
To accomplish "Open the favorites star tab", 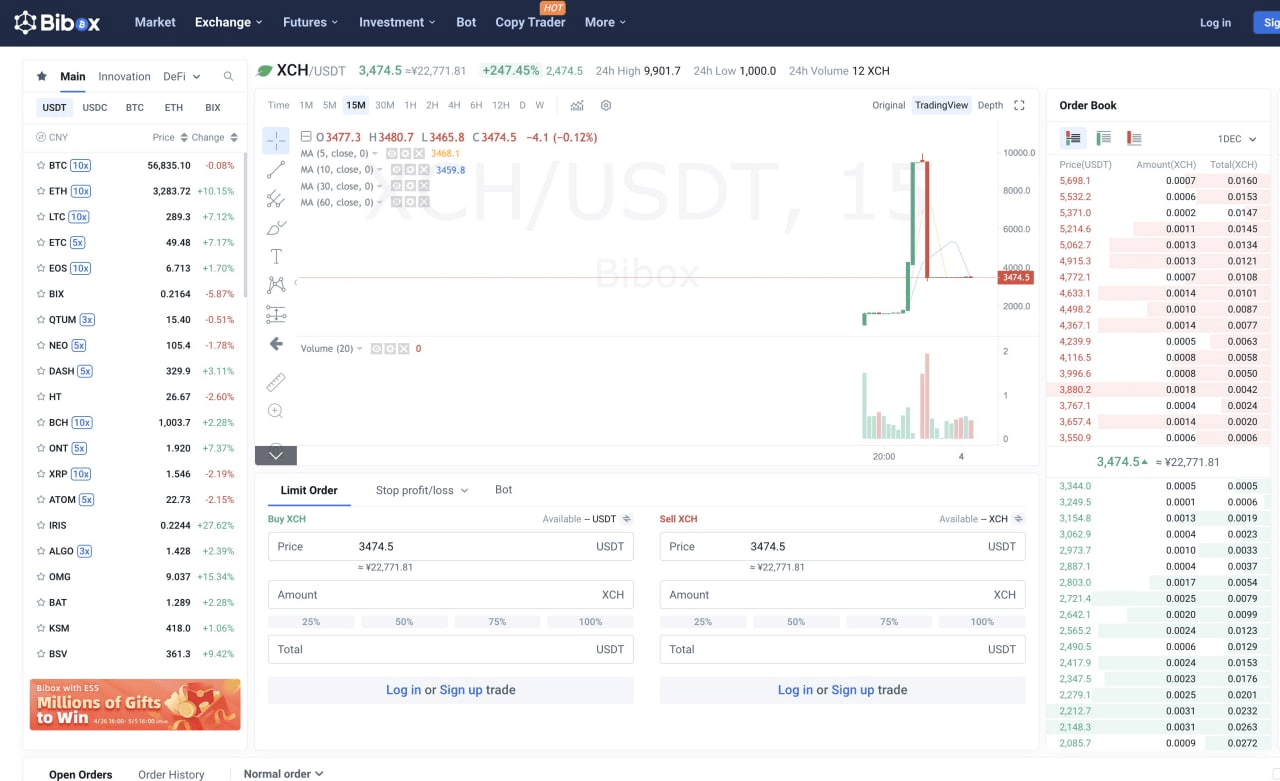I will pyautogui.click(x=42, y=76).
